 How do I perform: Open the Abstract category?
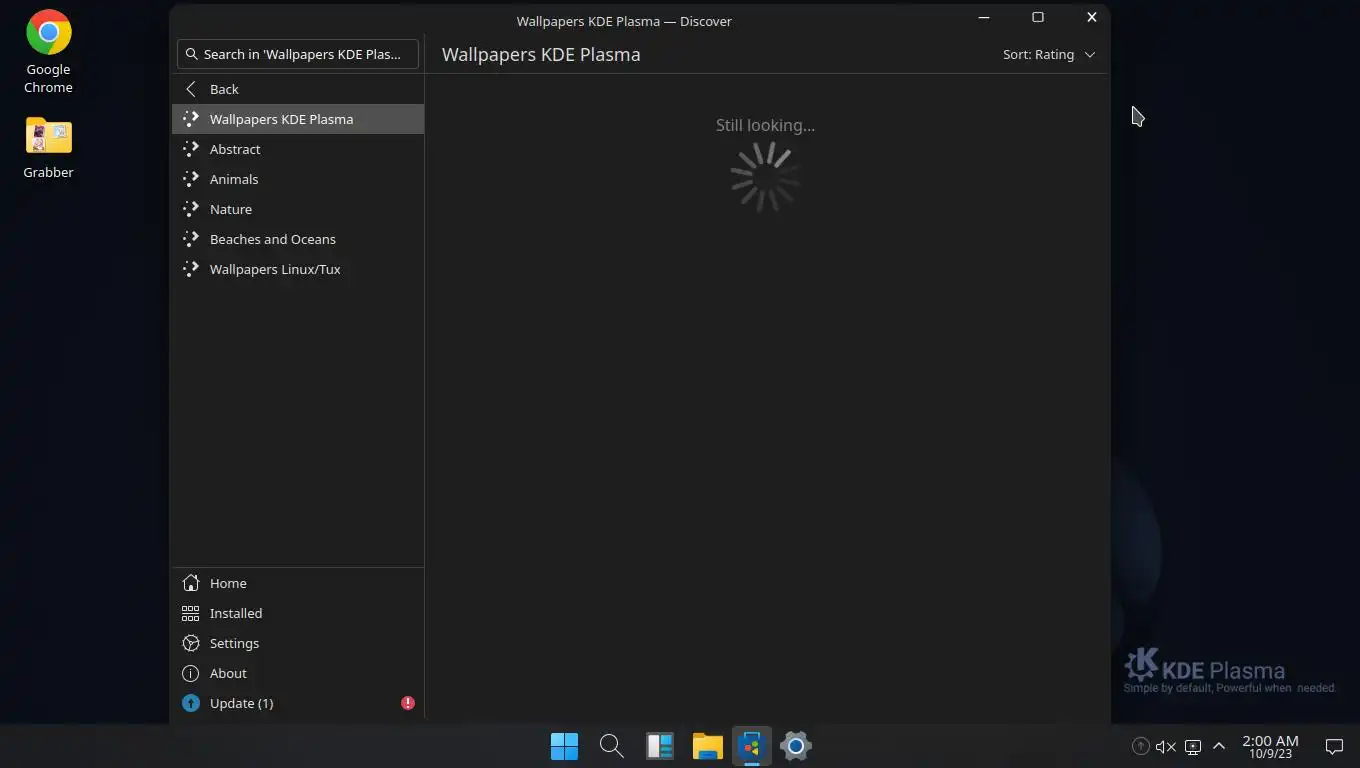pos(298,149)
